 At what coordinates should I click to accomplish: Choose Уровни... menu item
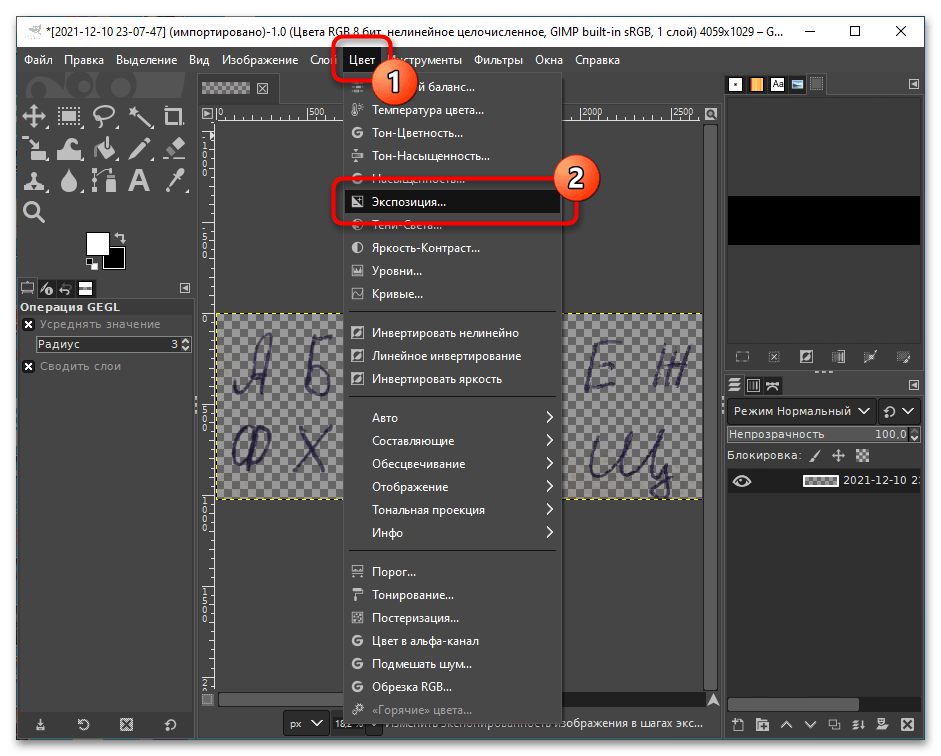[x=452, y=271]
